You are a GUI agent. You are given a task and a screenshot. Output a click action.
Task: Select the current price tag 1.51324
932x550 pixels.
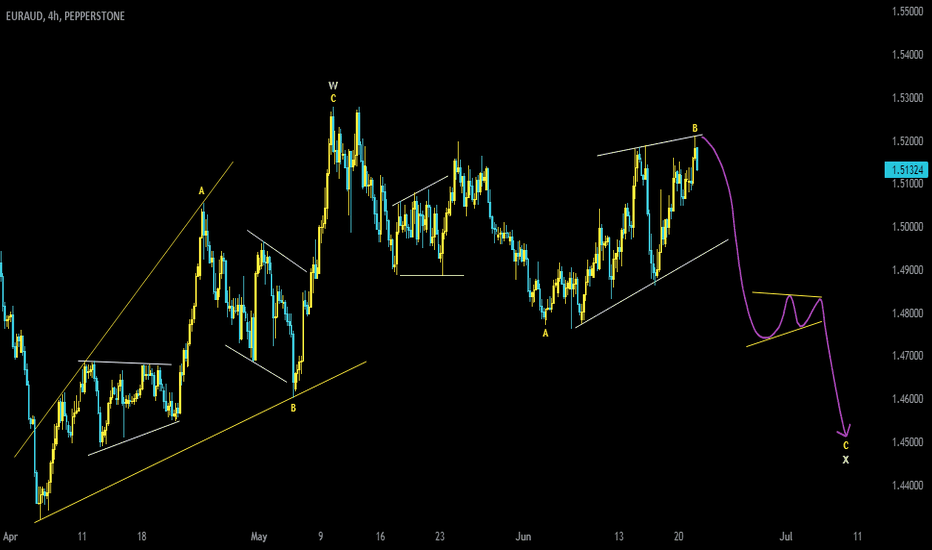pos(907,170)
